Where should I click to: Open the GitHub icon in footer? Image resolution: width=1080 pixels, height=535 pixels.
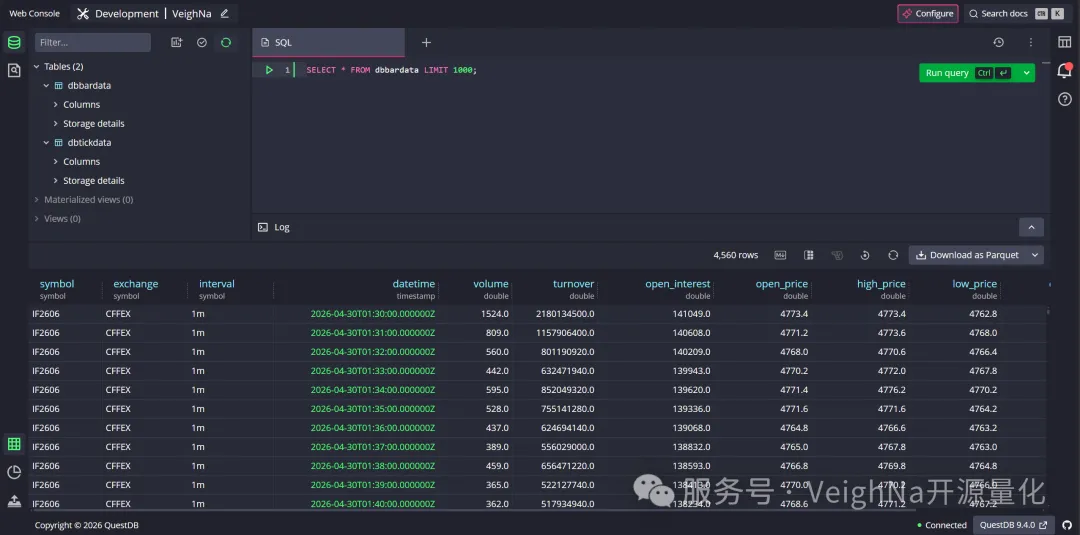pos(1067,525)
